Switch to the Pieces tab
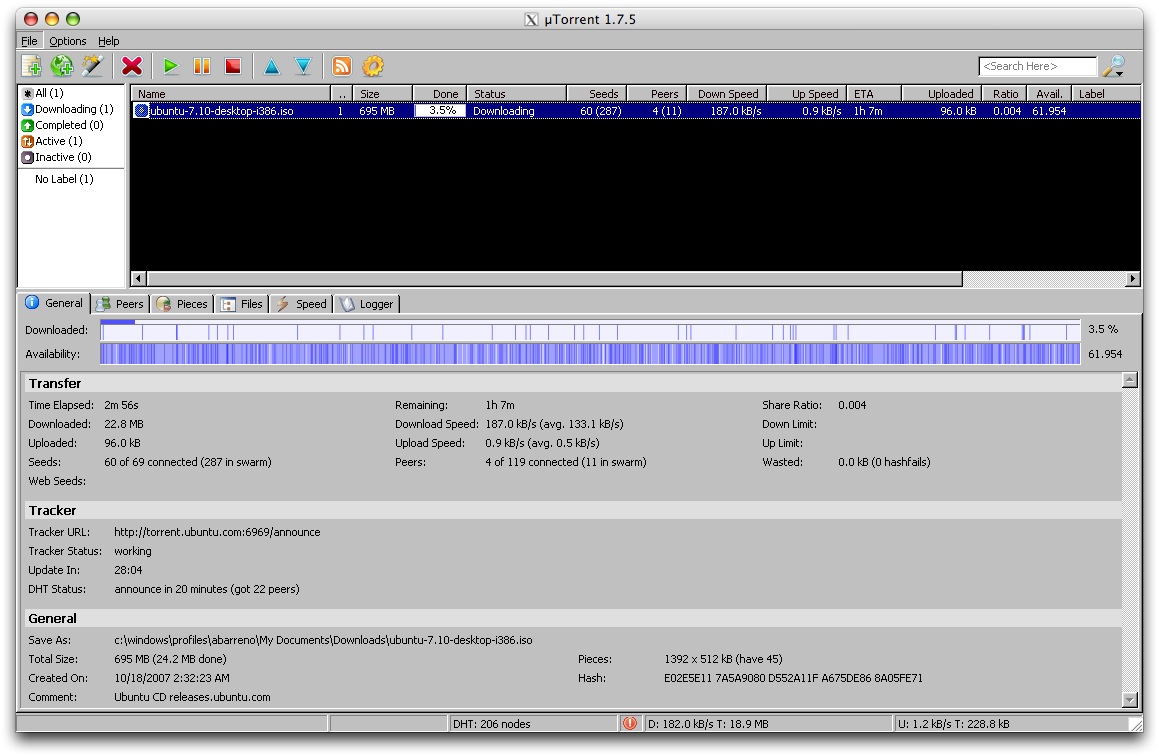 click(x=183, y=304)
